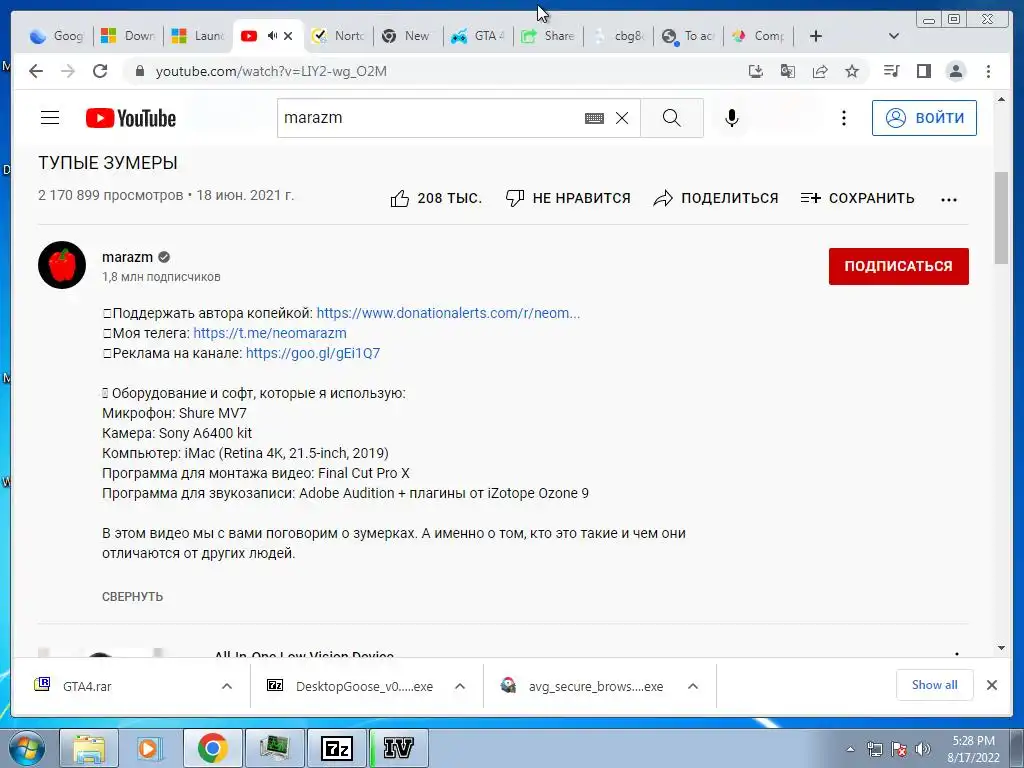The width and height of the screenshot is (1024, 768).
Task: Switch to the cbg8 tab
Action: 619,36
